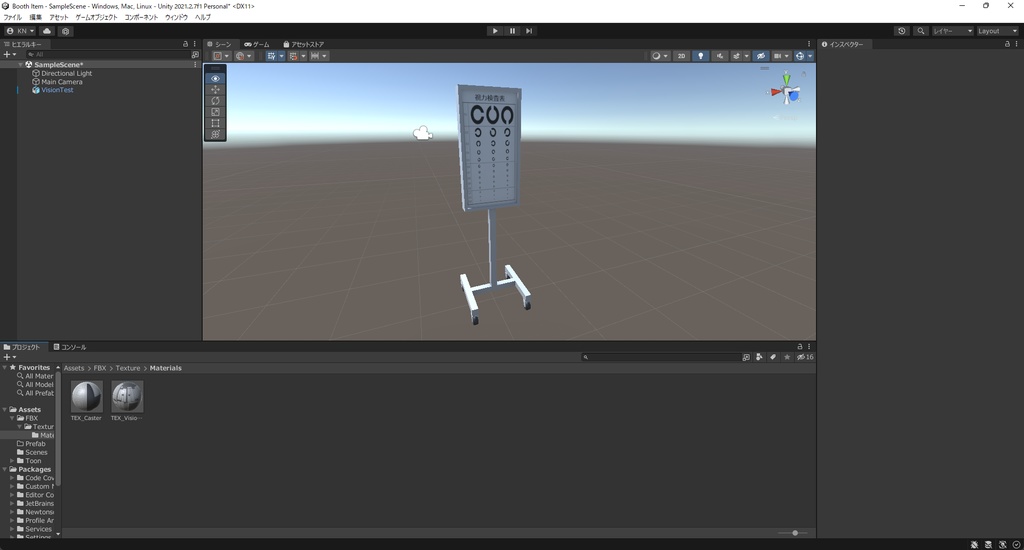Open the Project panel three-dot menu
1024x550 pixels.
pyautogui.click(x=808, y=347)
